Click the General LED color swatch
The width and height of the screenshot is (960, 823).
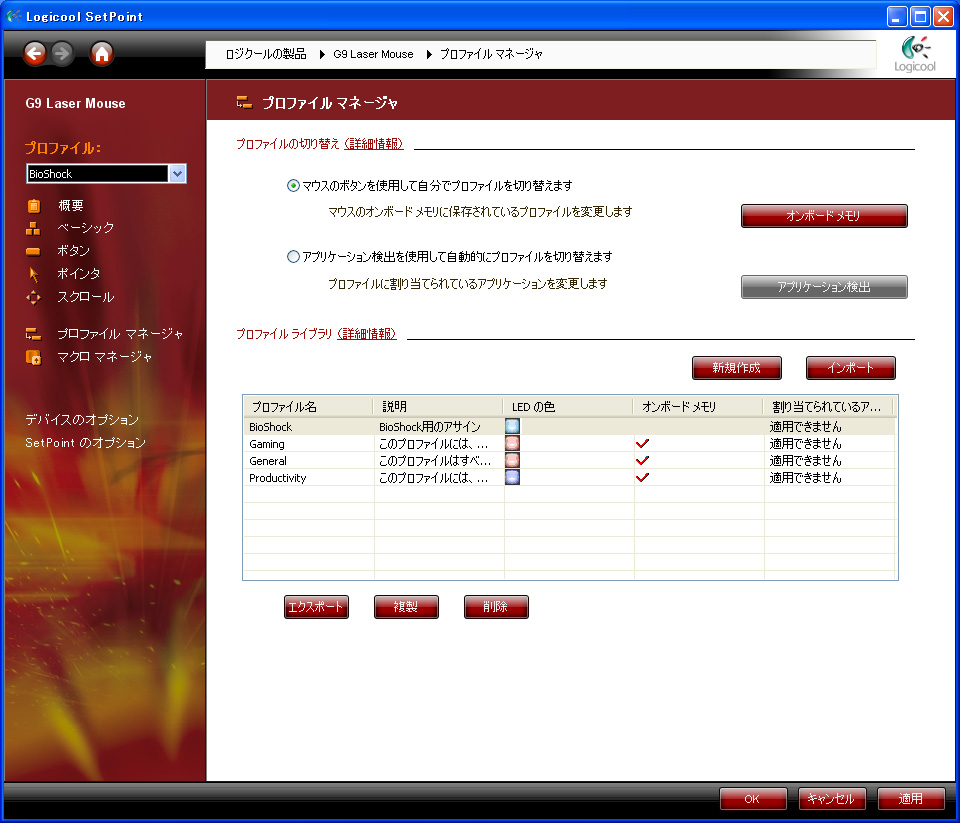click(512, 460)
